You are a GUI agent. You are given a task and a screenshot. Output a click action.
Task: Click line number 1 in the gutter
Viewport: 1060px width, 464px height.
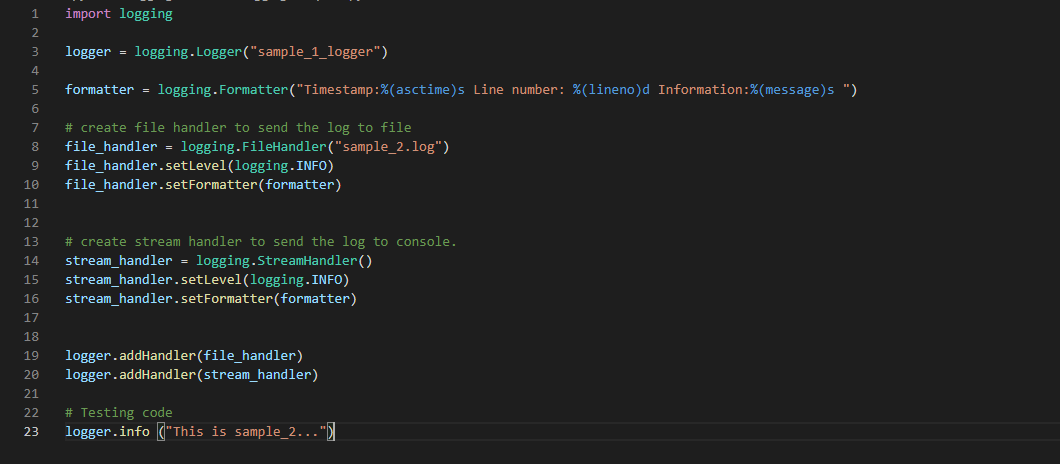coord(35,14)
